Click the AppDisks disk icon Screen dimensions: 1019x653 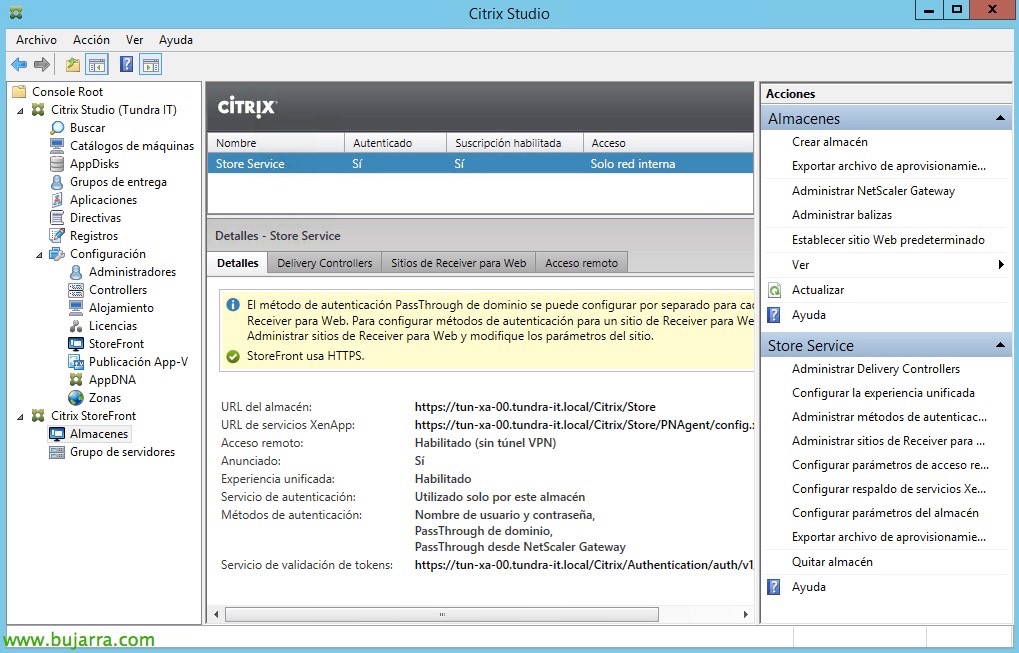click(57, 164)
